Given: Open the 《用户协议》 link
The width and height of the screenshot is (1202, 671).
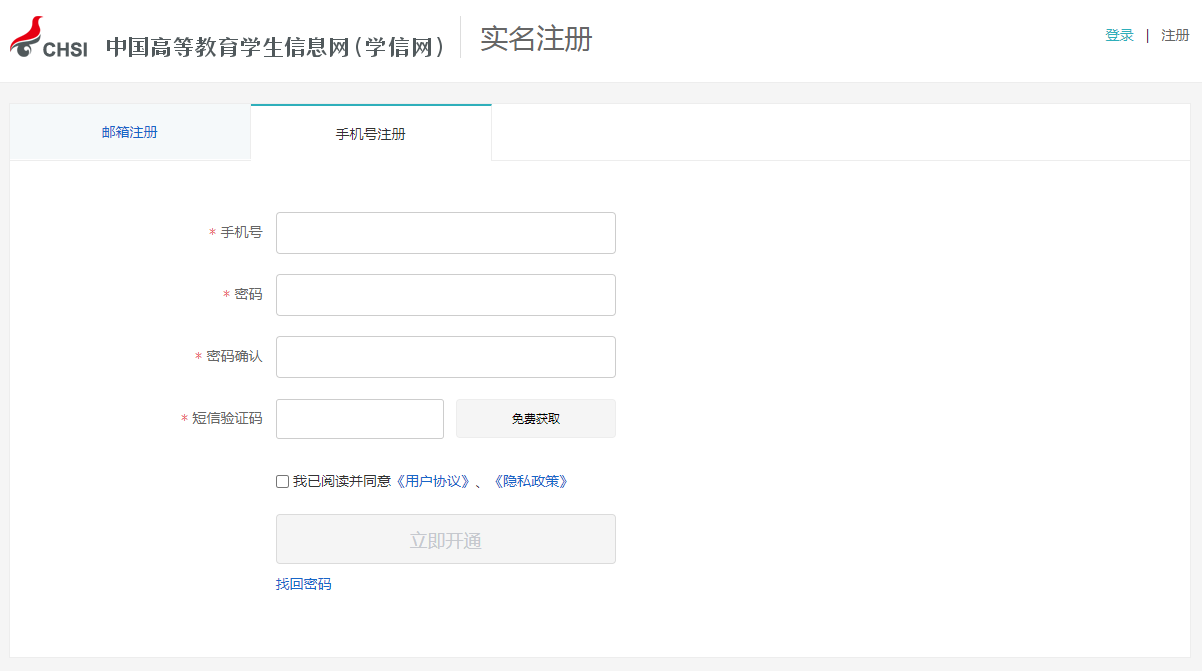Looking at the screenshot, I should pos(433,481).
